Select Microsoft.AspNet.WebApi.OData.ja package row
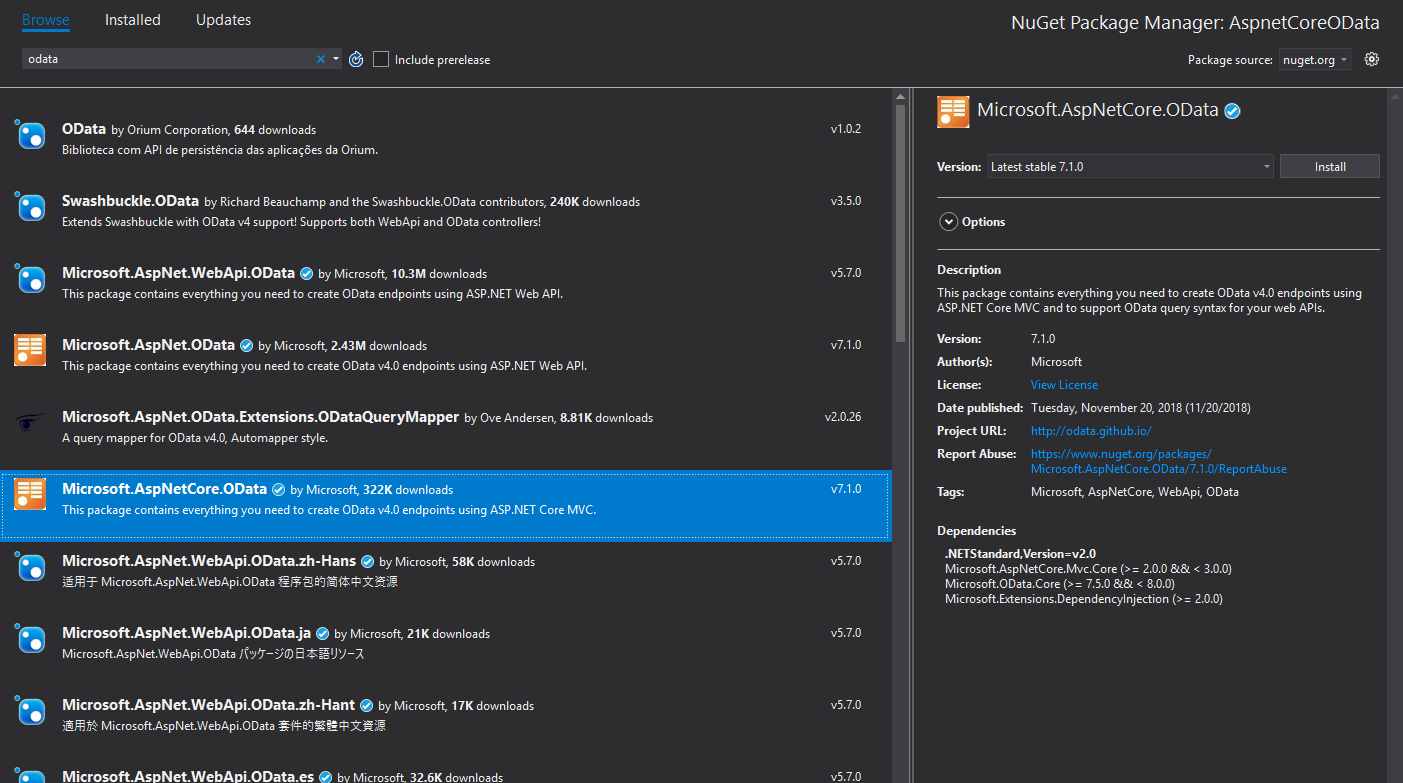 446,649
